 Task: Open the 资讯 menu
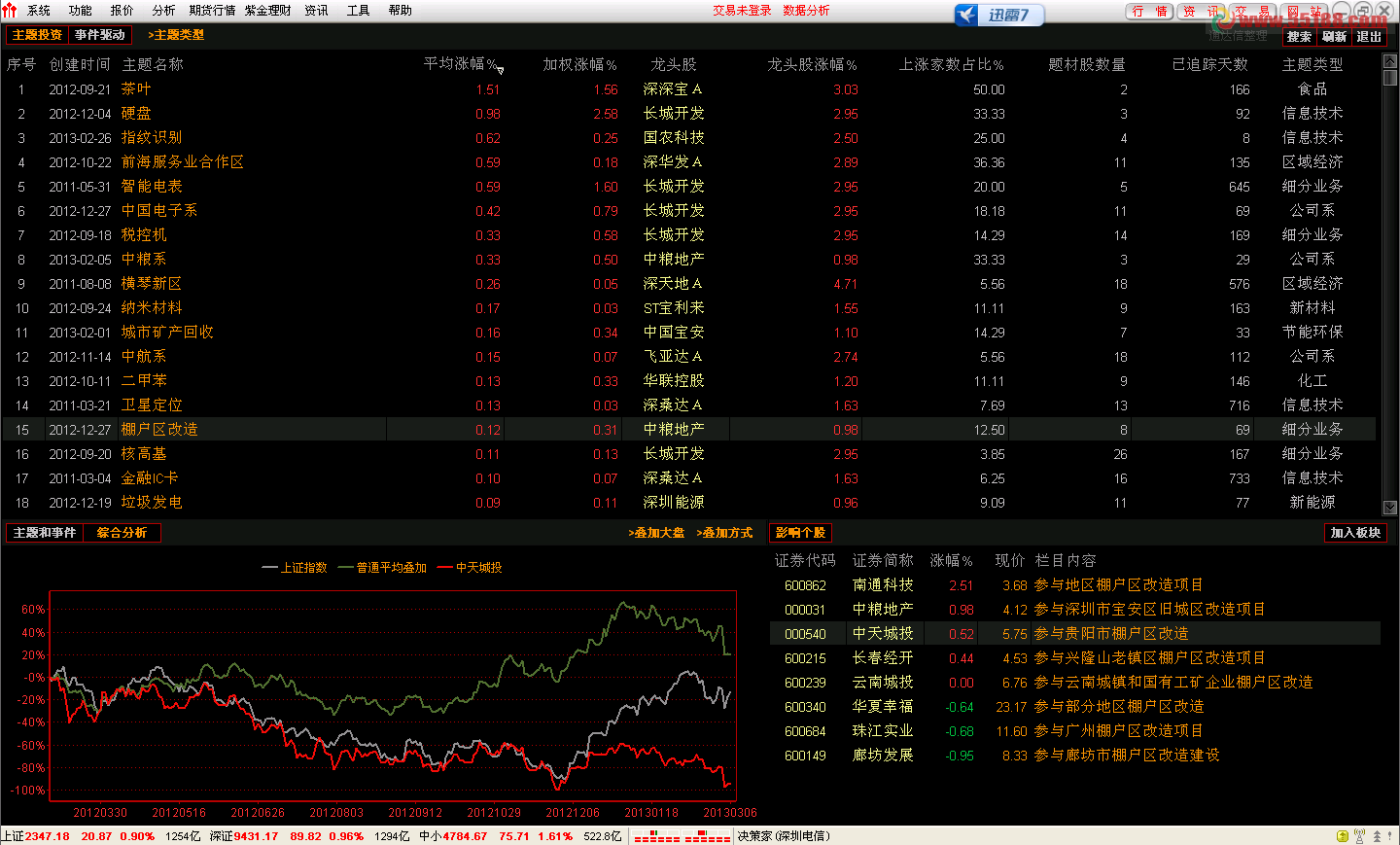coord(316,11)
